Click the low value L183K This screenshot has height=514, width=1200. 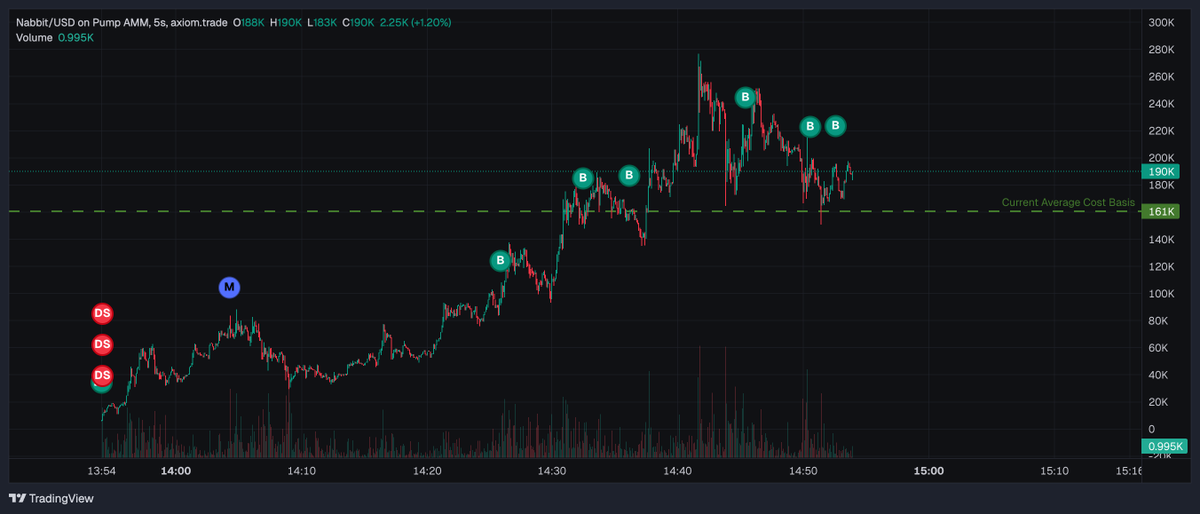(322, 22)
